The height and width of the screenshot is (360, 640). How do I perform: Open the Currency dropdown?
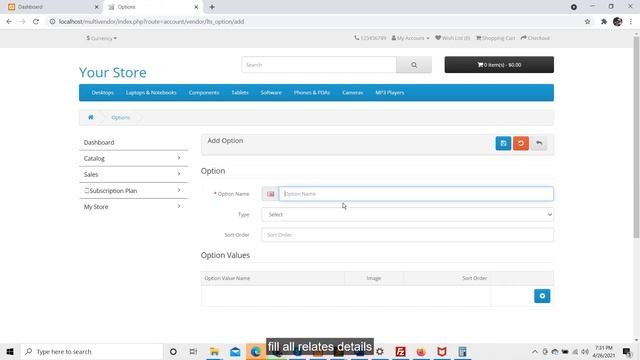(101, 38)
